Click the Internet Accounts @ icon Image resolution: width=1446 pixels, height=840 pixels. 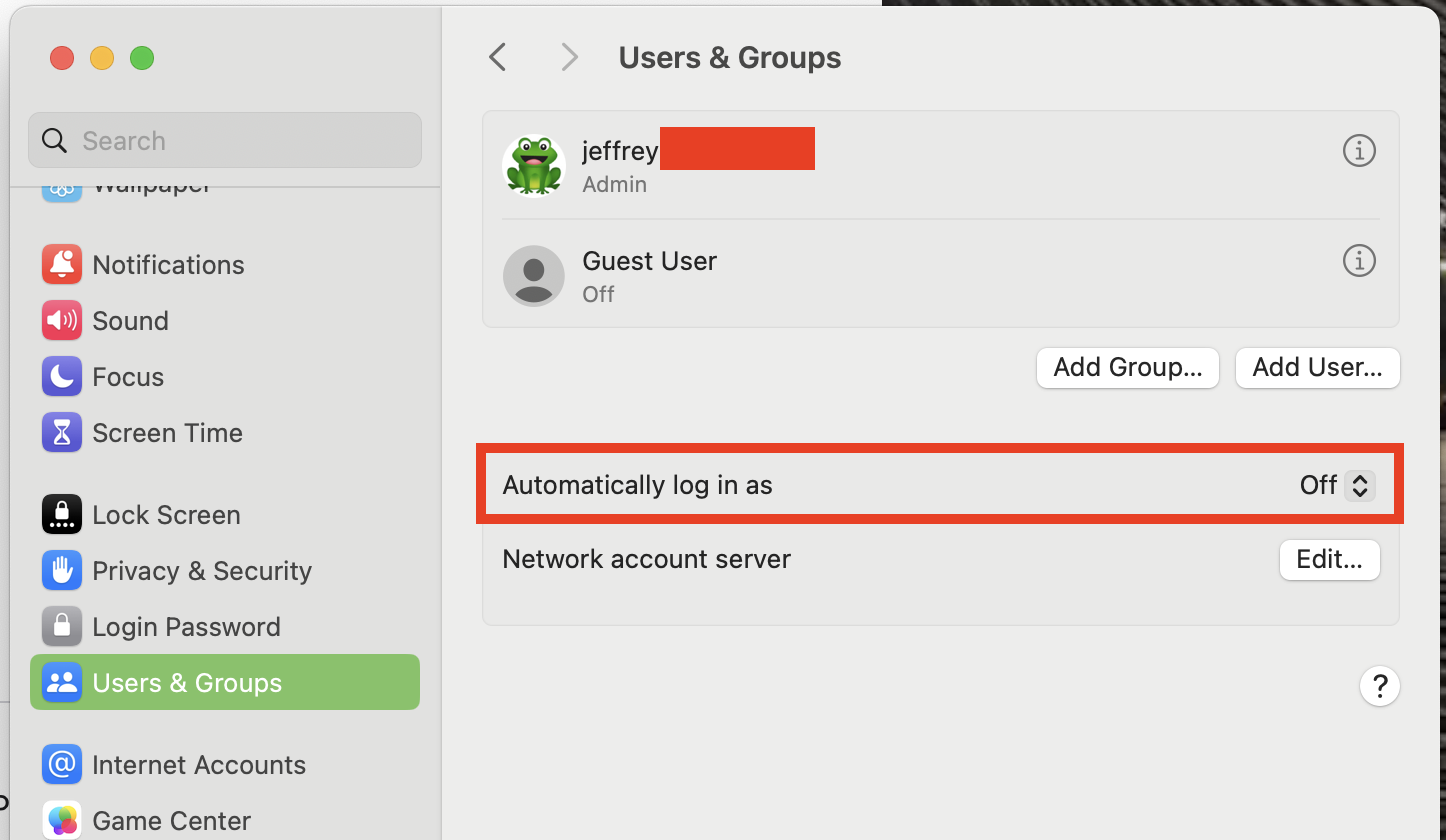[62, 764]
